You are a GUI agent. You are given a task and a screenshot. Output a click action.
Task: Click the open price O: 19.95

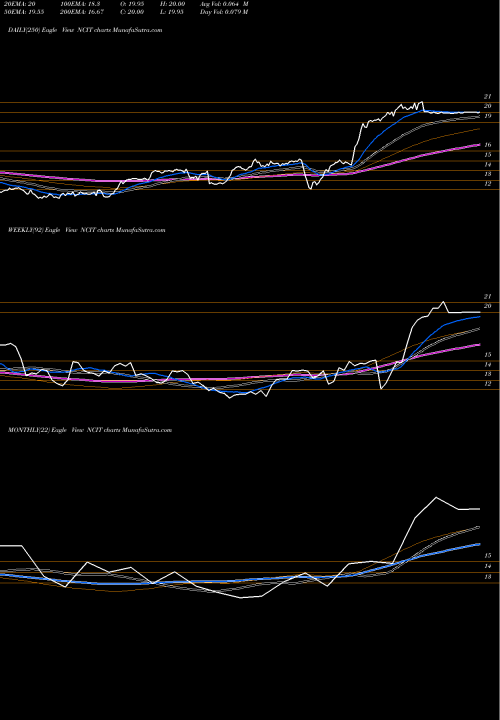click(132, 4)
